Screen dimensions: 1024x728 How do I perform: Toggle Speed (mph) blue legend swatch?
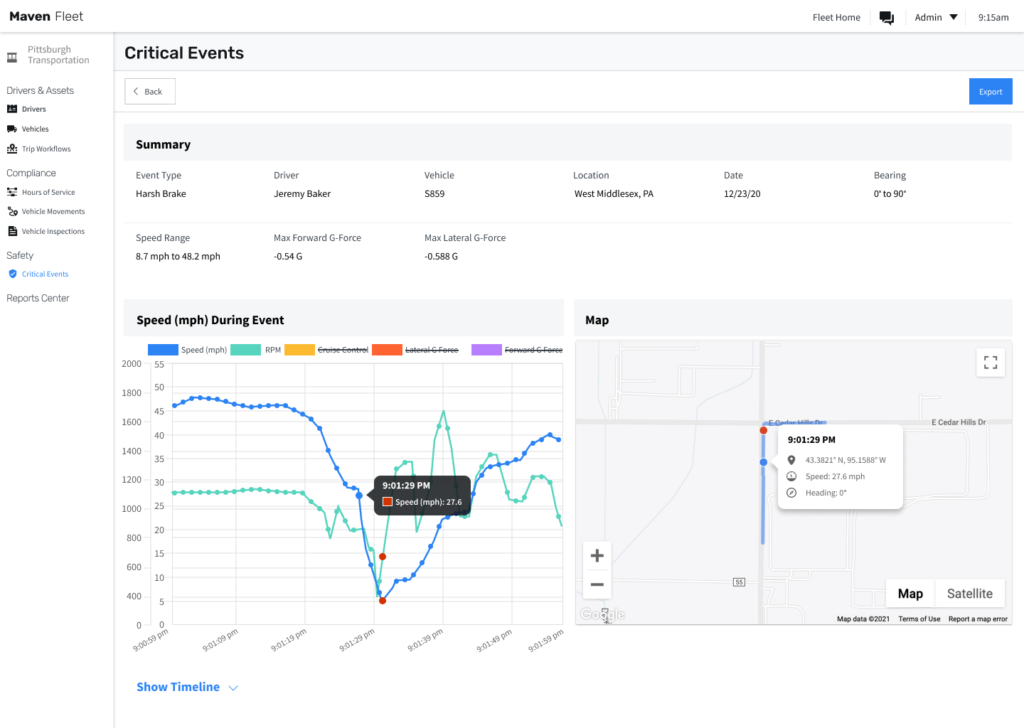163,350
